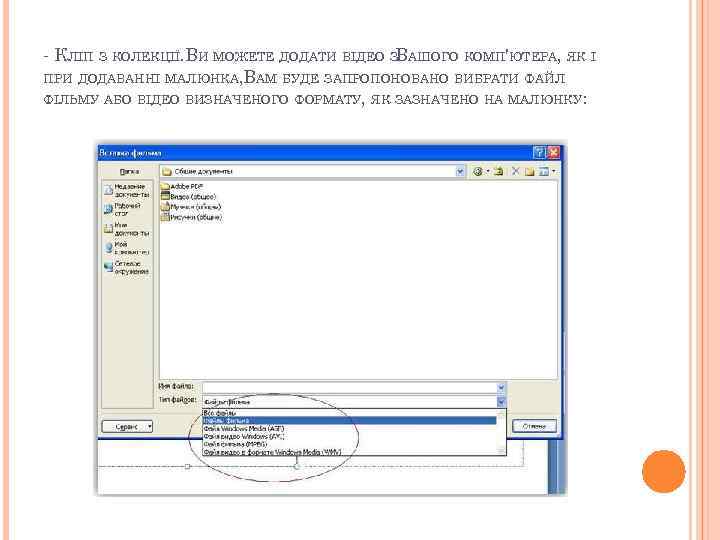Open the Views menu icon
The height and width of the screenshot is (540, 720).
pyautogui.click(x=544, y=172)
